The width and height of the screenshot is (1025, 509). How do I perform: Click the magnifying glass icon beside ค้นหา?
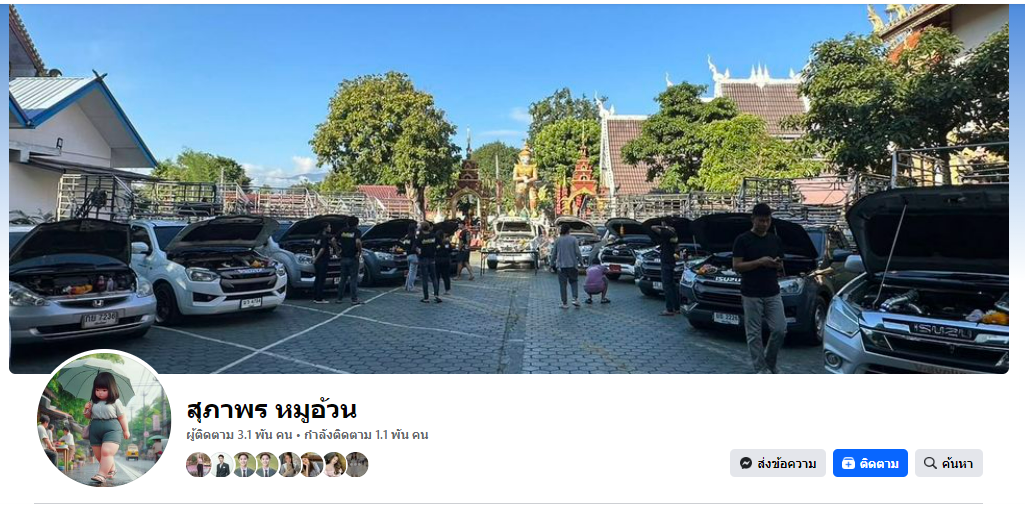point(930,463)
